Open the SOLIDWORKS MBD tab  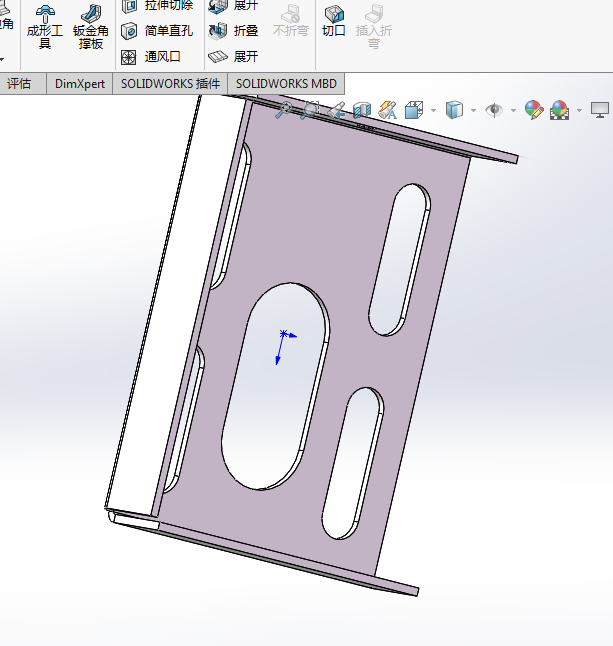(x=286, y=84)
